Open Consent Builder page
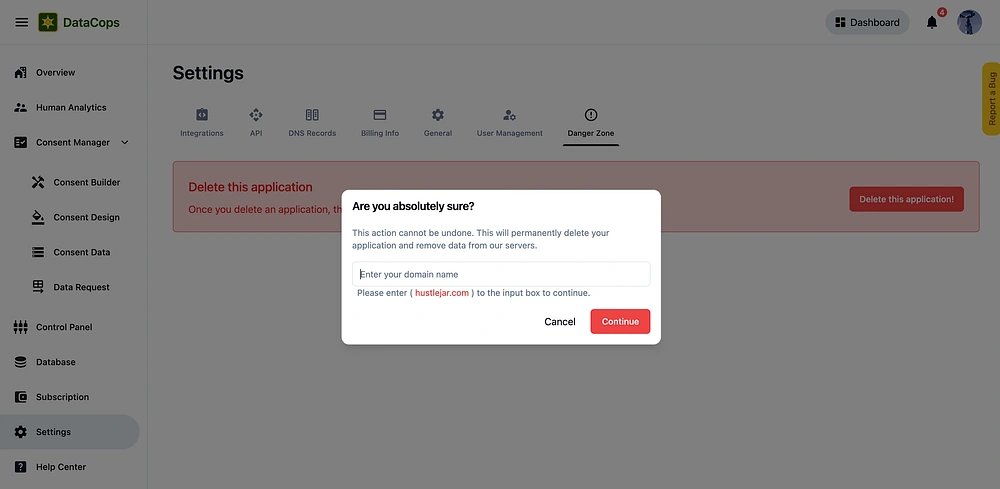The height and width of the screenshot is (489, 1000). click(x=86, y=183)
